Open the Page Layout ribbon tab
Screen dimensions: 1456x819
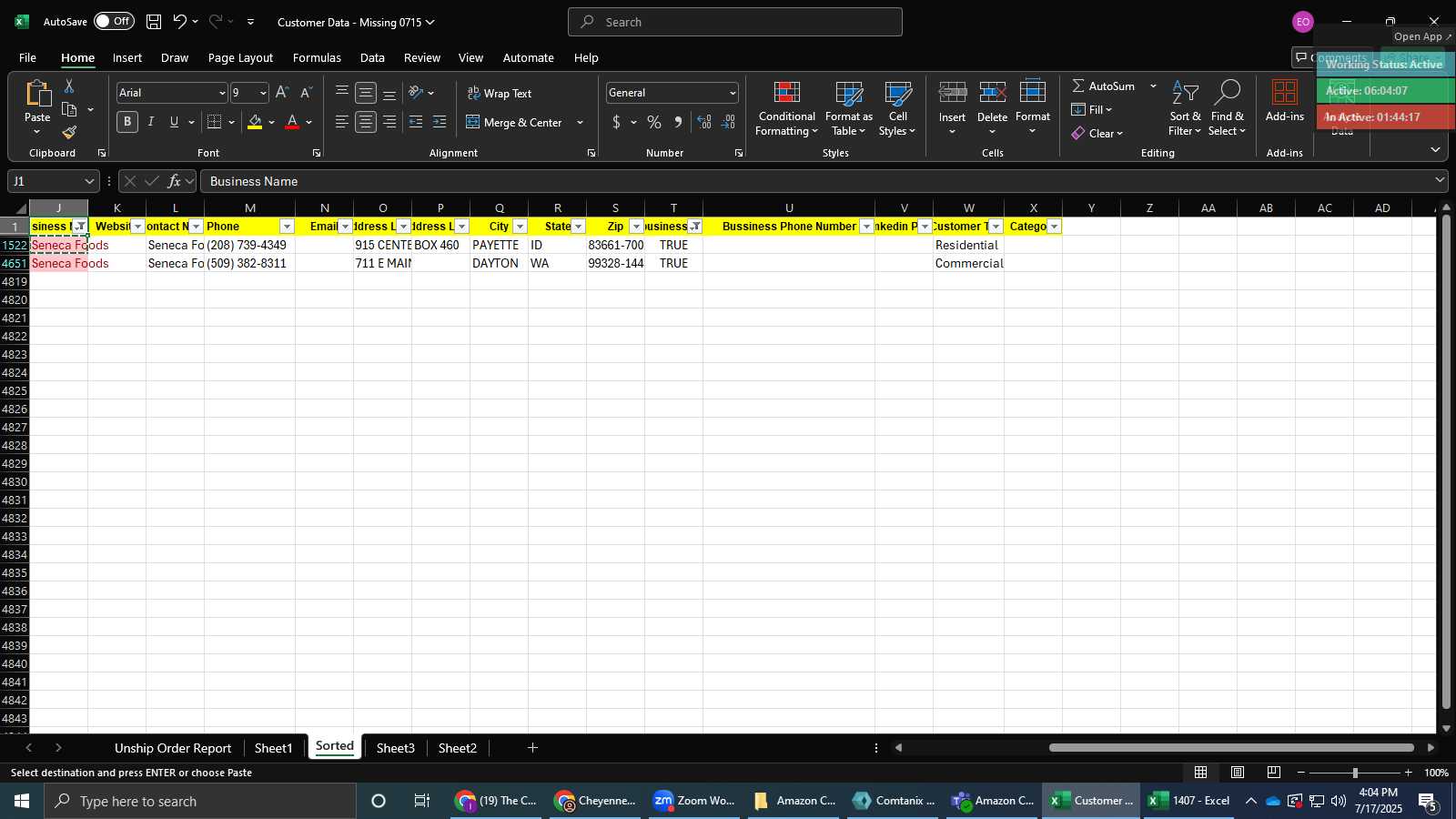(240, 57)
